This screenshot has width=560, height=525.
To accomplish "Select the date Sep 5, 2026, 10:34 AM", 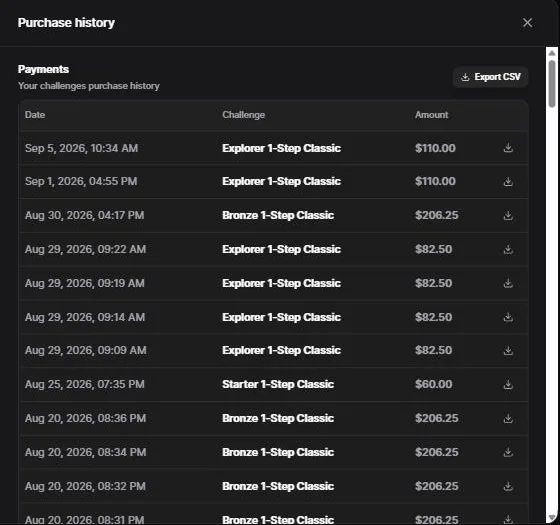I will 81,148.
